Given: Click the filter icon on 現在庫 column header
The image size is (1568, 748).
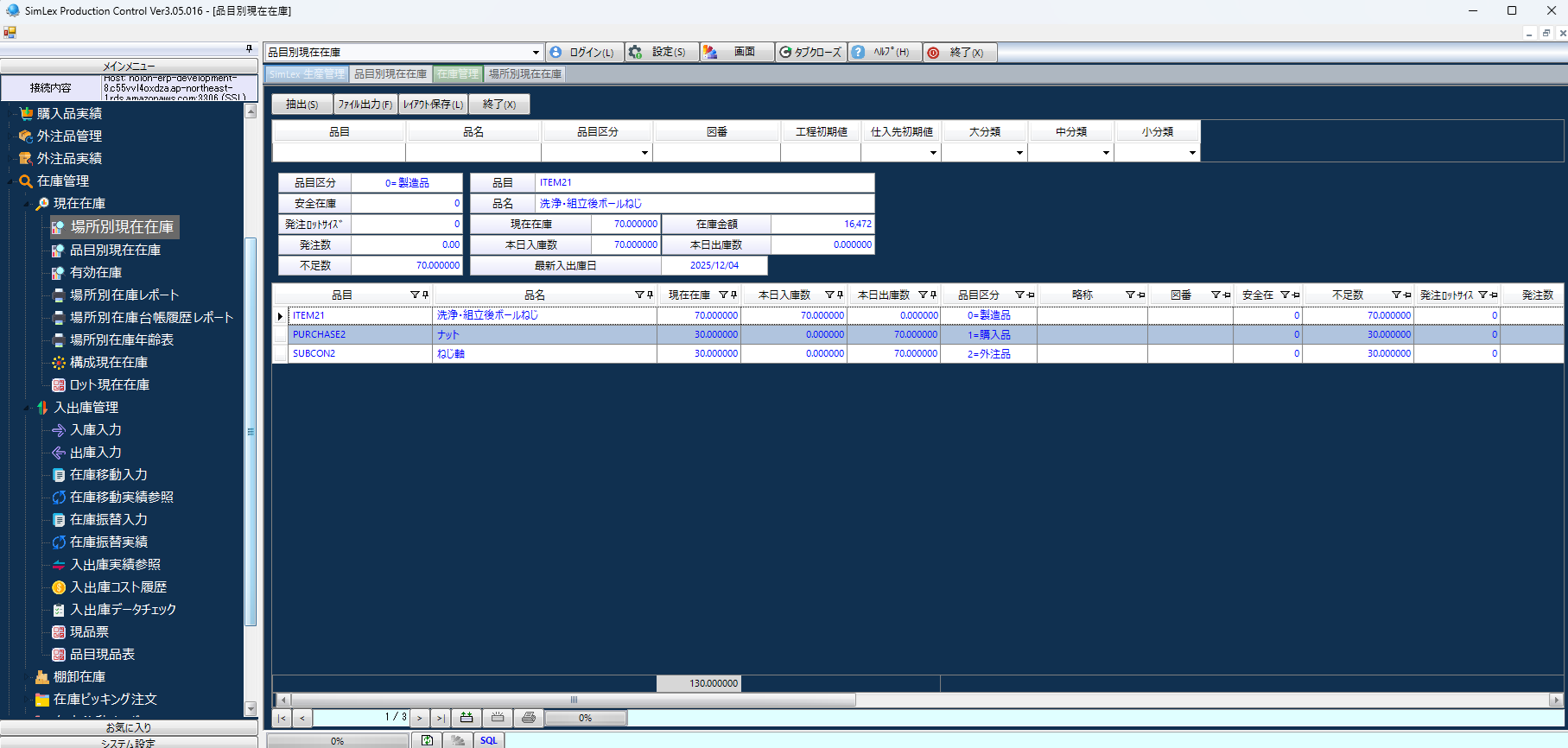Looking at the screenshot, I should [723, 295].
